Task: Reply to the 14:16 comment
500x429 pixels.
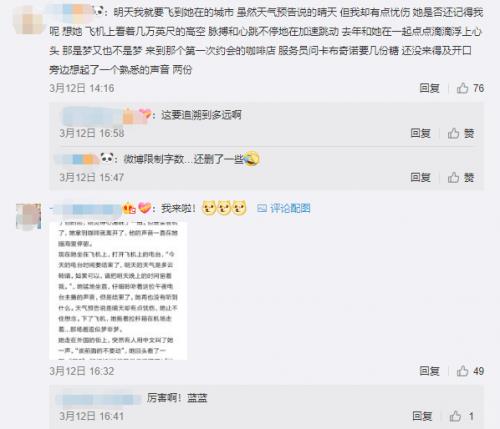Action: 429,88
